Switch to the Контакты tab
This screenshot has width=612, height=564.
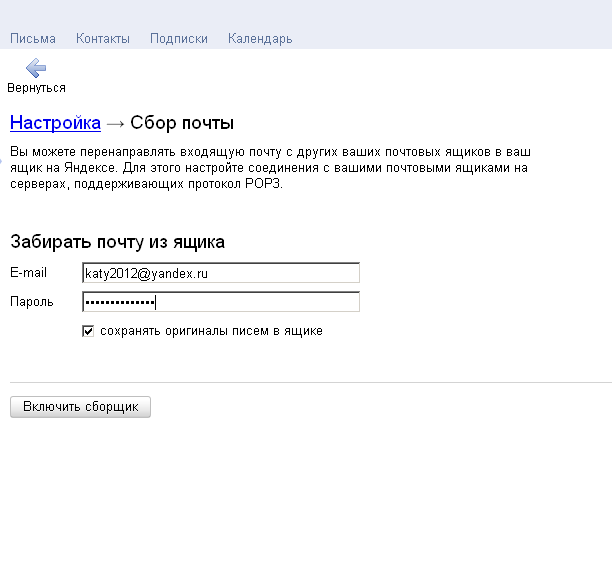[103, 39]
